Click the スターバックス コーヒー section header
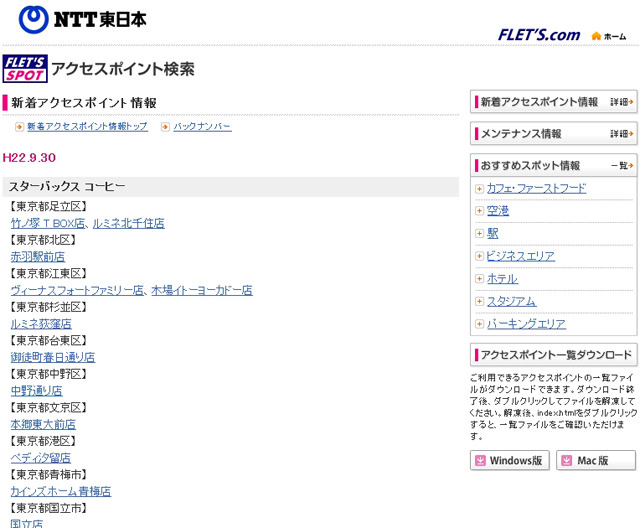The width and height of the screenshot is (640, 528). 231,187
